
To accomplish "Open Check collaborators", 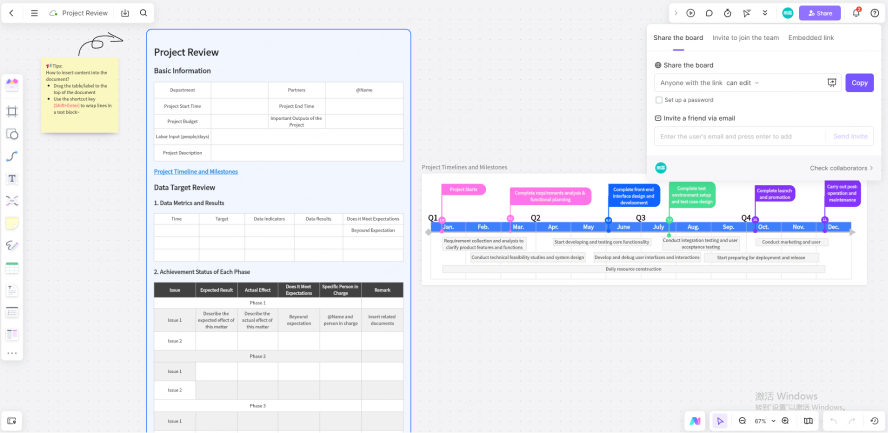I will coord(842,168).
